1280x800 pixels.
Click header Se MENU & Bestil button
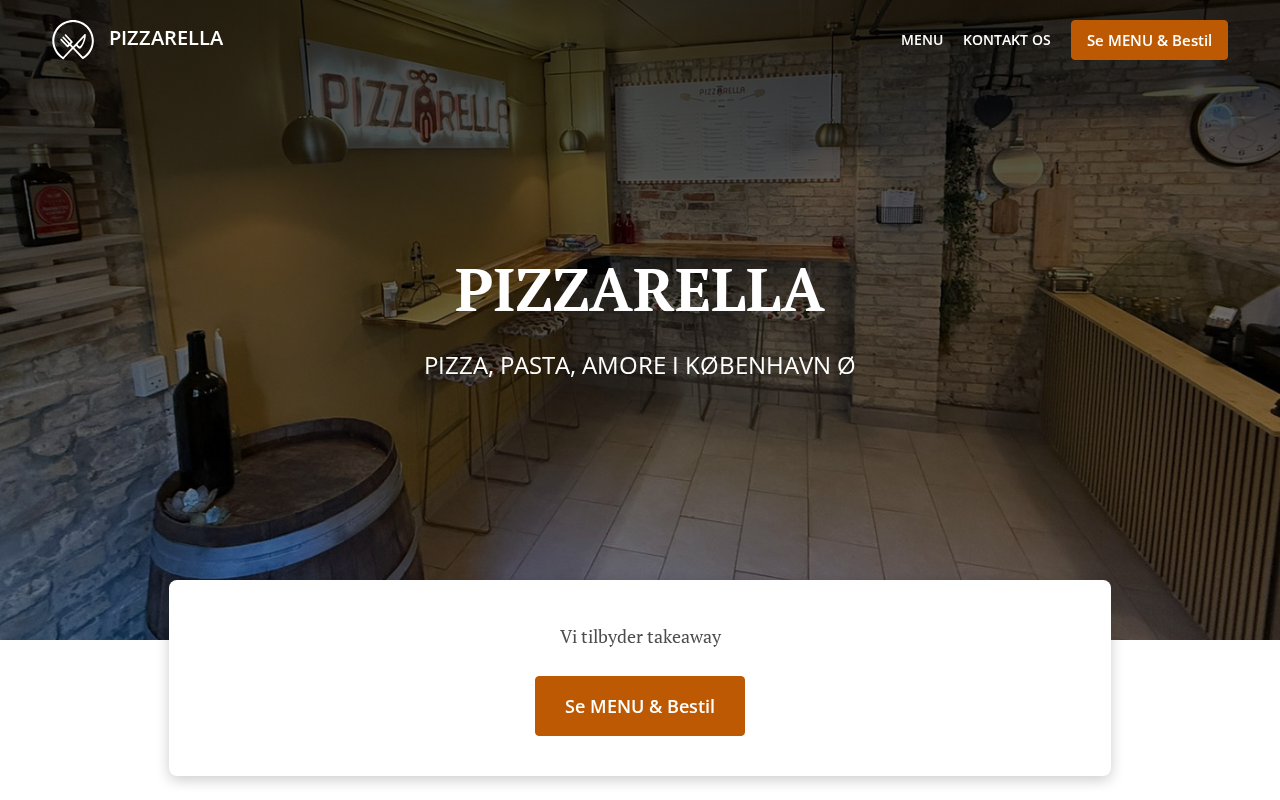1149,40
